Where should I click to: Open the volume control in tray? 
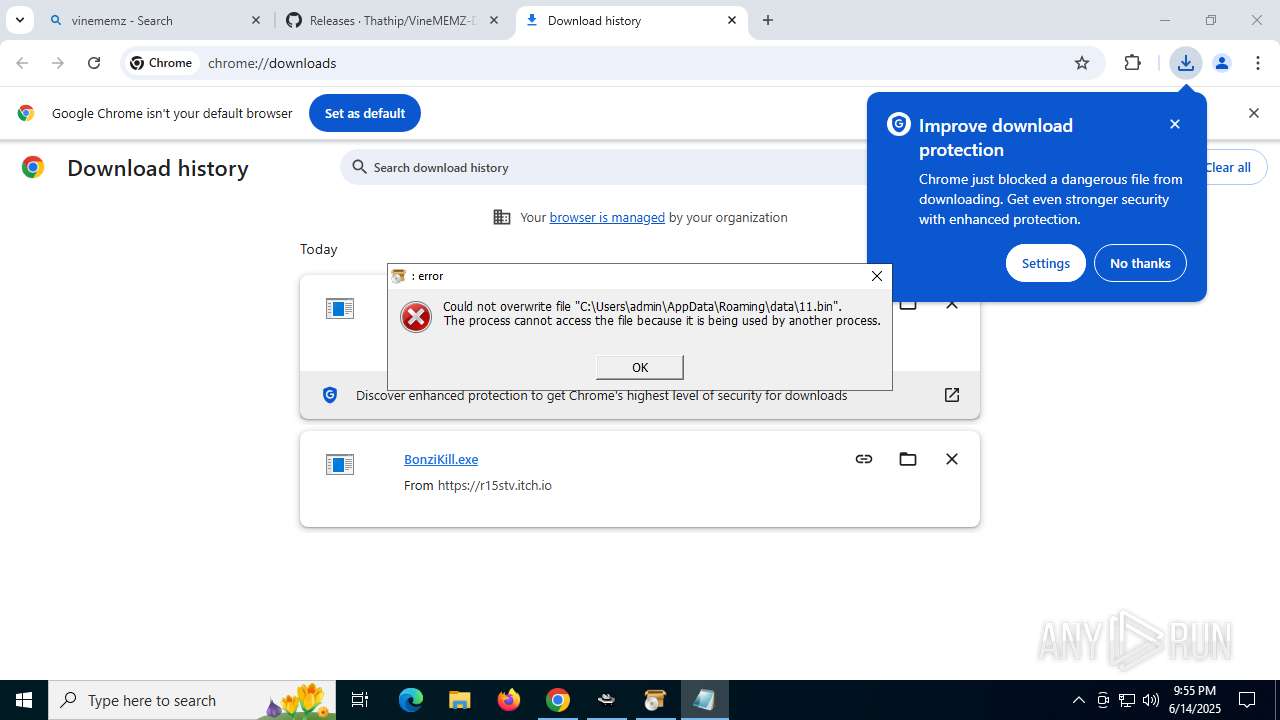tap(1151, 700)
